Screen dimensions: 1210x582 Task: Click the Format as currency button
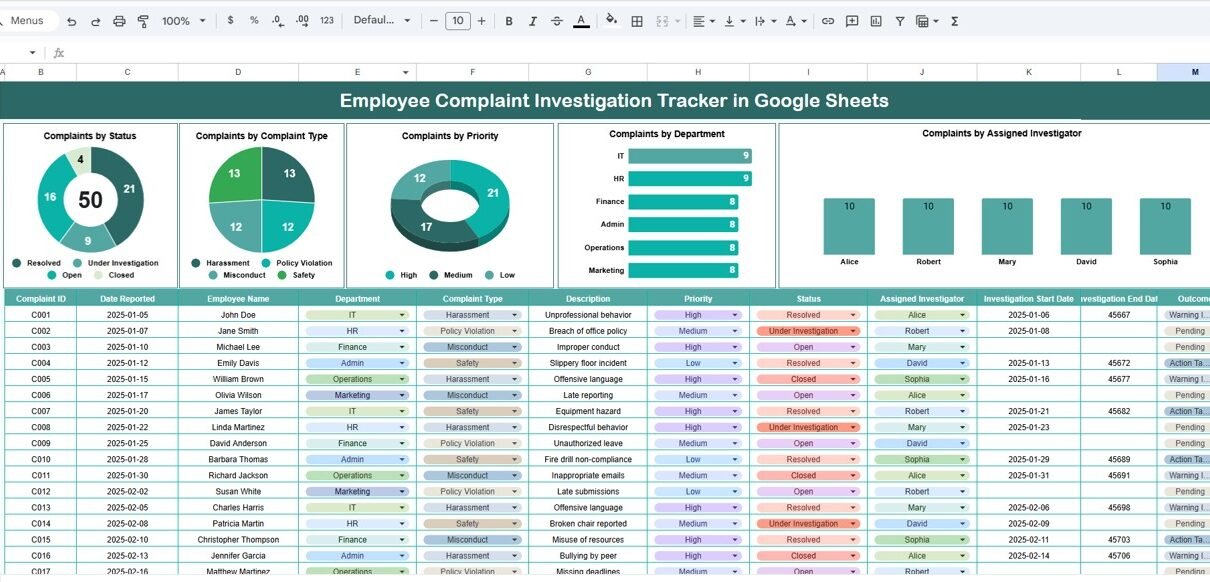coord(231,21)
